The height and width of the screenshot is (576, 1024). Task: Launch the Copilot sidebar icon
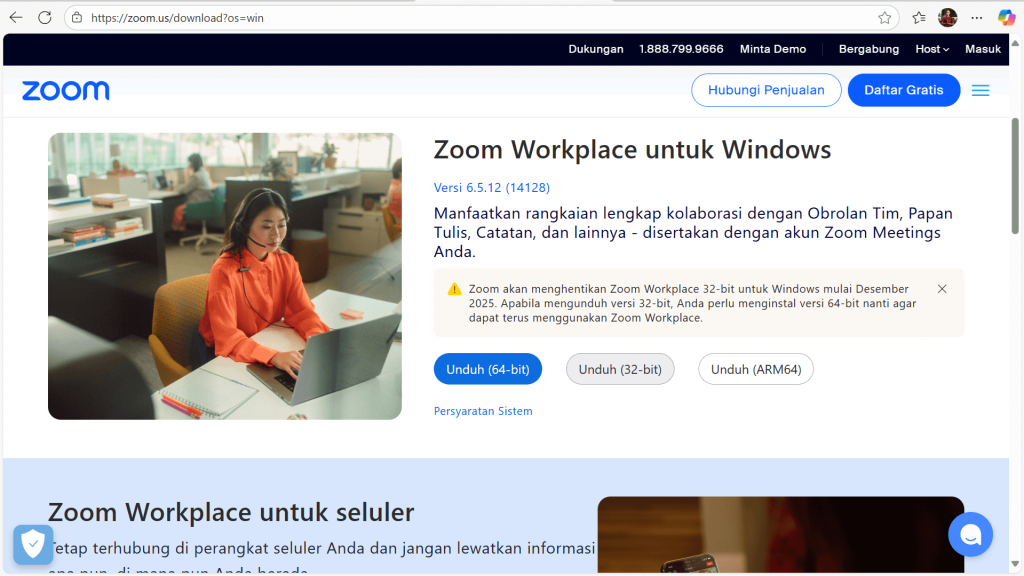[1006, 18]
